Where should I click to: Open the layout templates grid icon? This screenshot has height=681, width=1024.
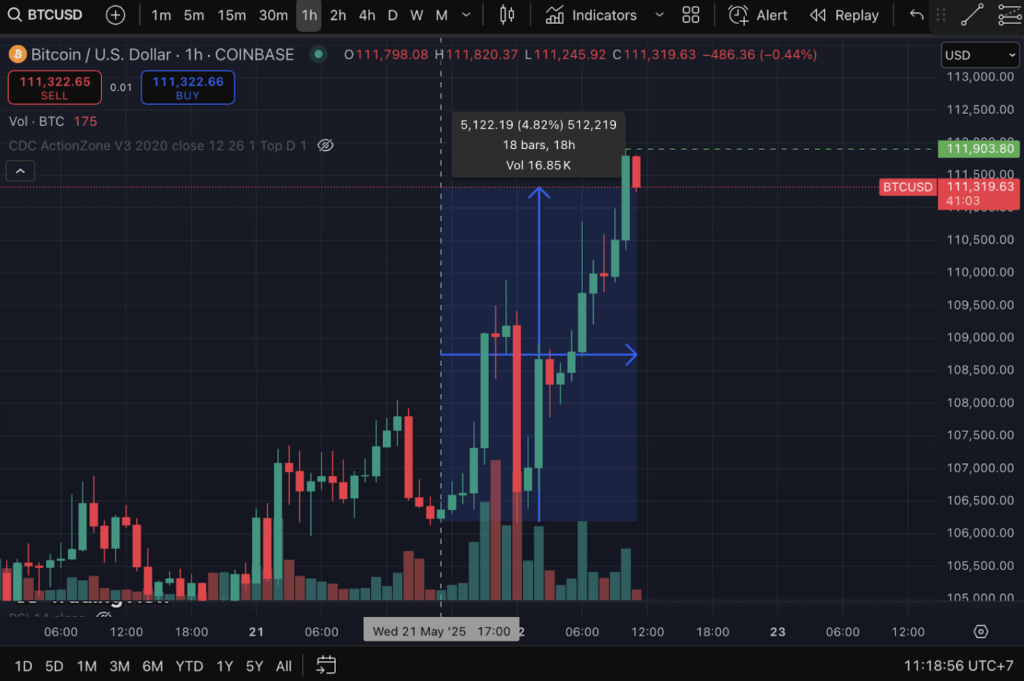[691, 15]
